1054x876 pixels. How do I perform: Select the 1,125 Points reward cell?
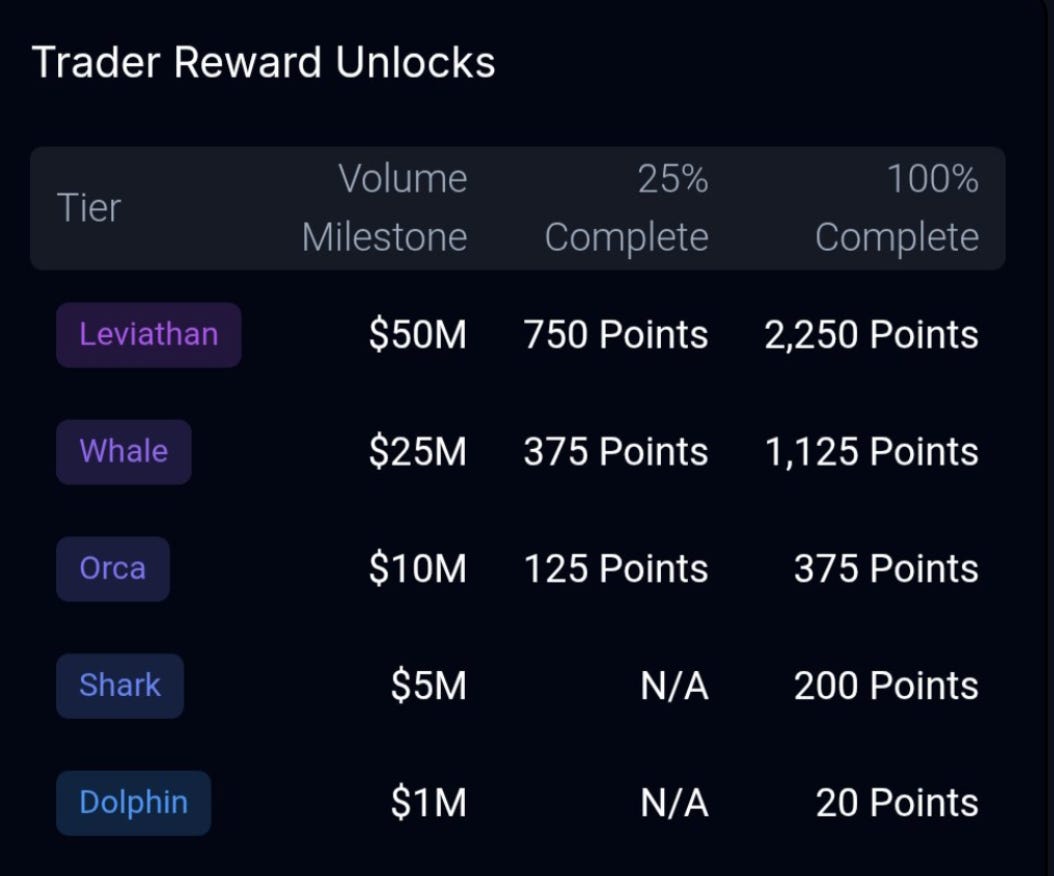(x=872, y=451)
